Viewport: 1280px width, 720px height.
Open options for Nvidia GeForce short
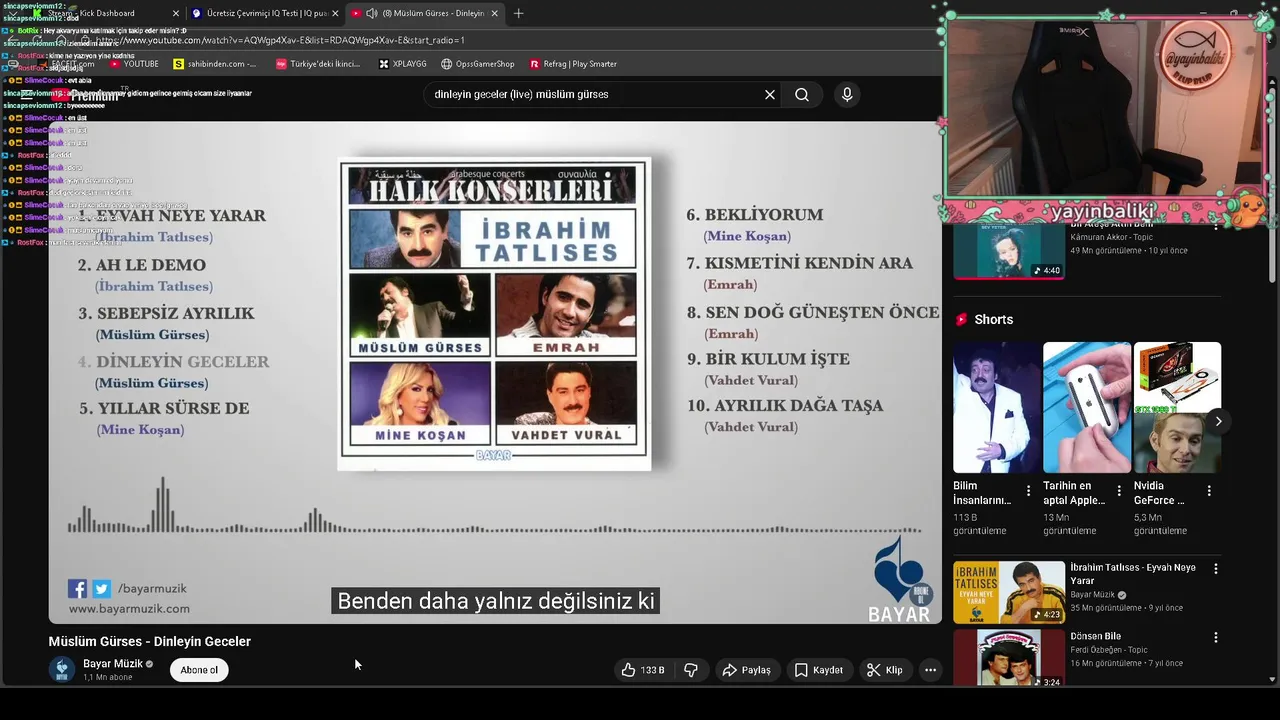[1209, 491]
